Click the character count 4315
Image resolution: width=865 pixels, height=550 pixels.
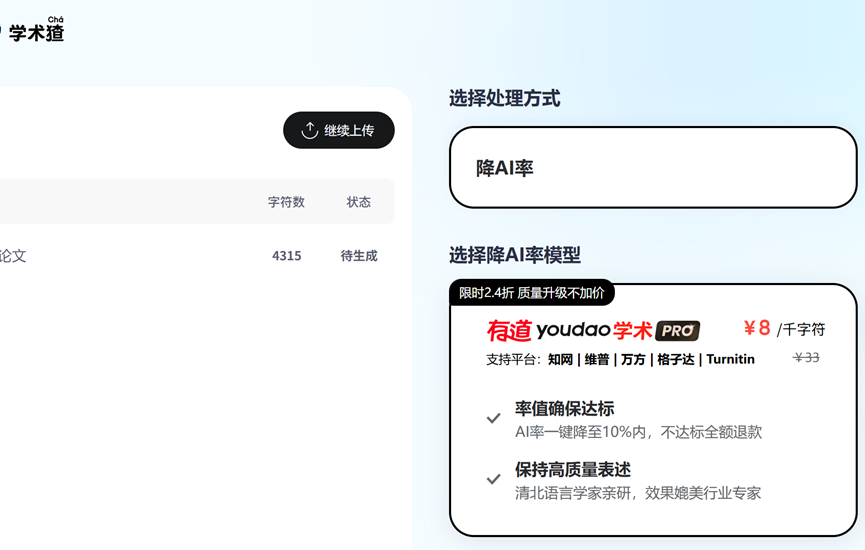(x=287, y=255)
